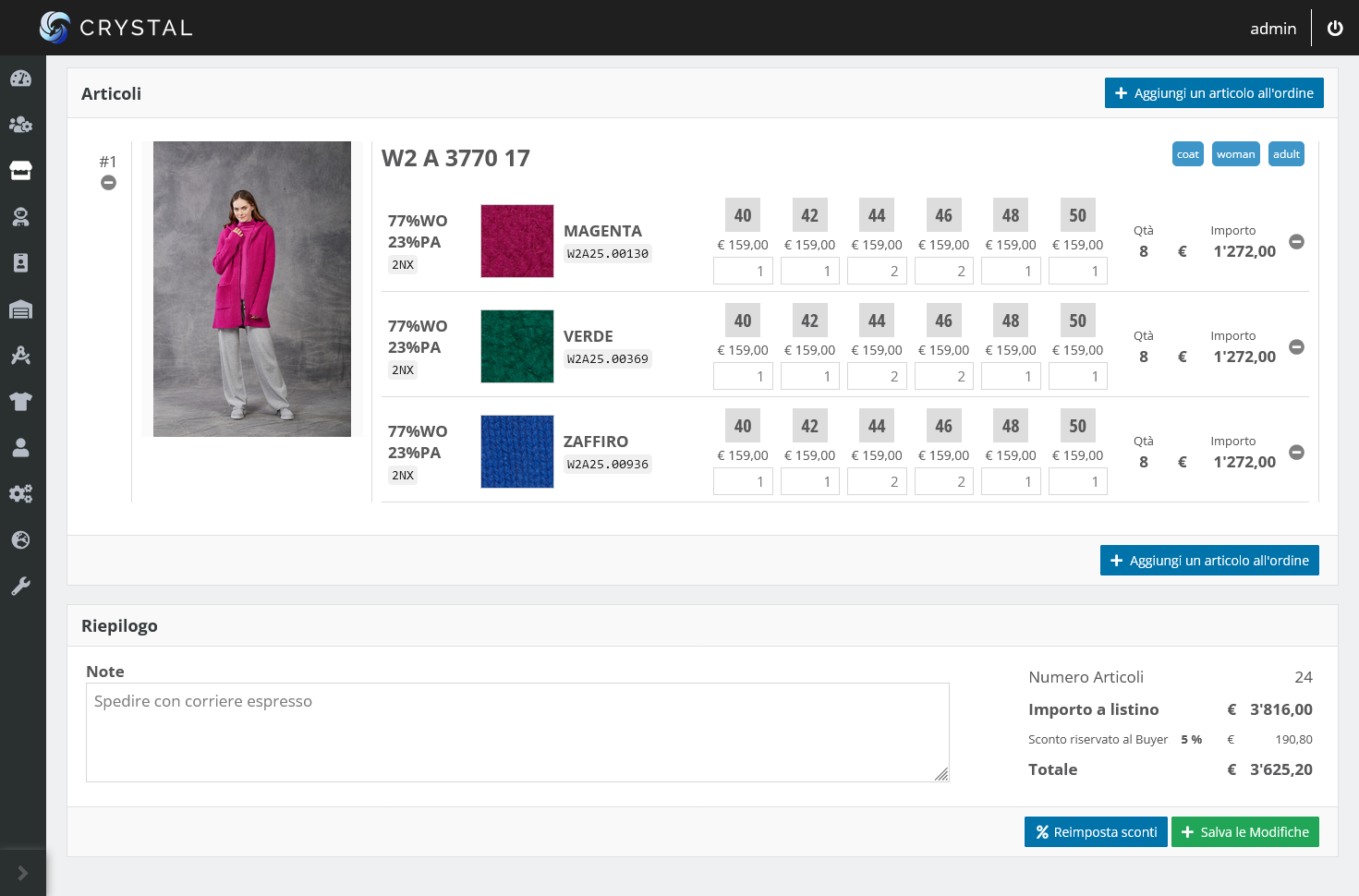
Task: Click top 'Aggiungi un articolo all'ordine' button
Action: point(1213,93)
